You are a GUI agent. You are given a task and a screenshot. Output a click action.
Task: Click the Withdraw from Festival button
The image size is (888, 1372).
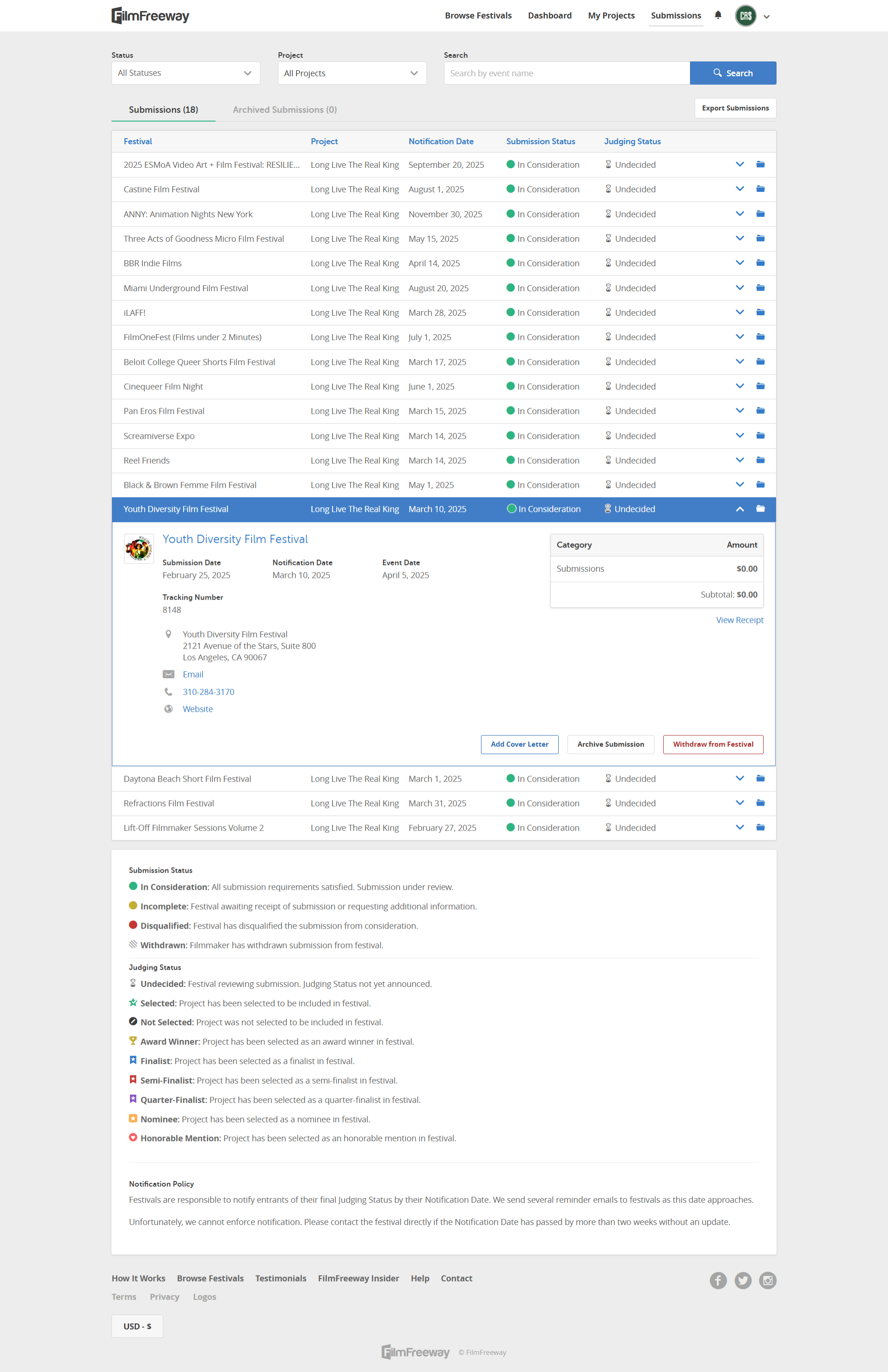tap(713, 744)
